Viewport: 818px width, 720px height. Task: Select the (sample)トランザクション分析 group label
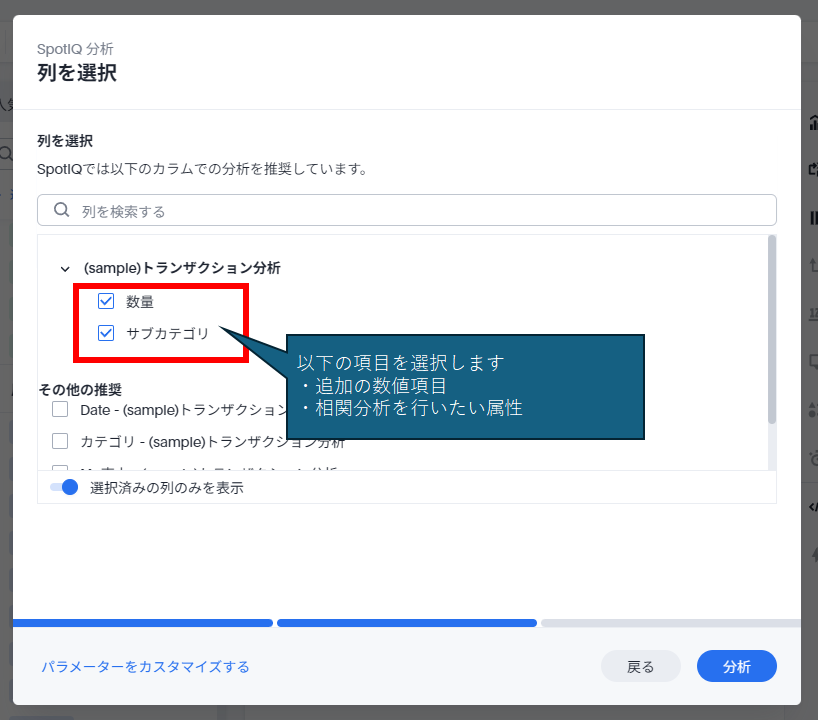click(x=182, y=268)
